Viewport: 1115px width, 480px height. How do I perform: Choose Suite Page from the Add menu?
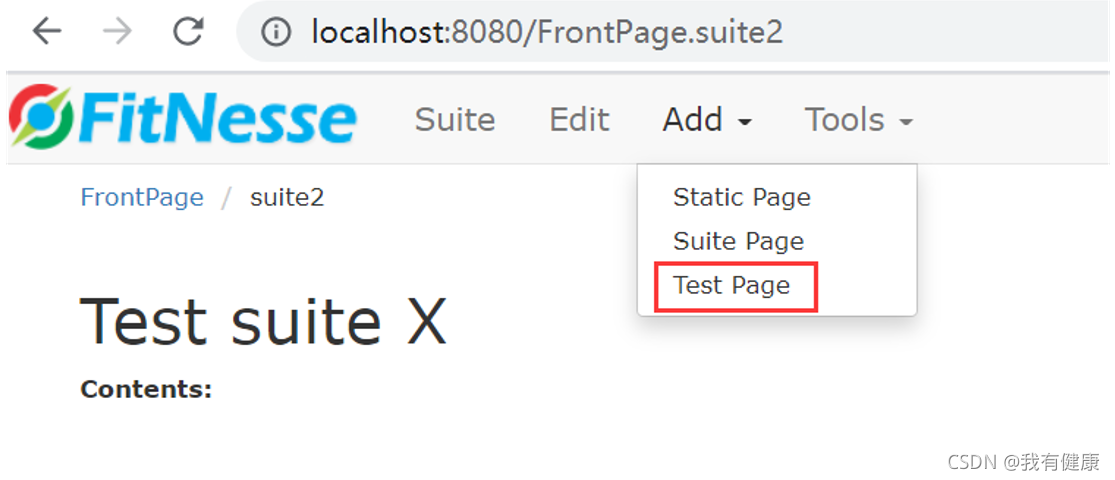(x=738, y=241)
